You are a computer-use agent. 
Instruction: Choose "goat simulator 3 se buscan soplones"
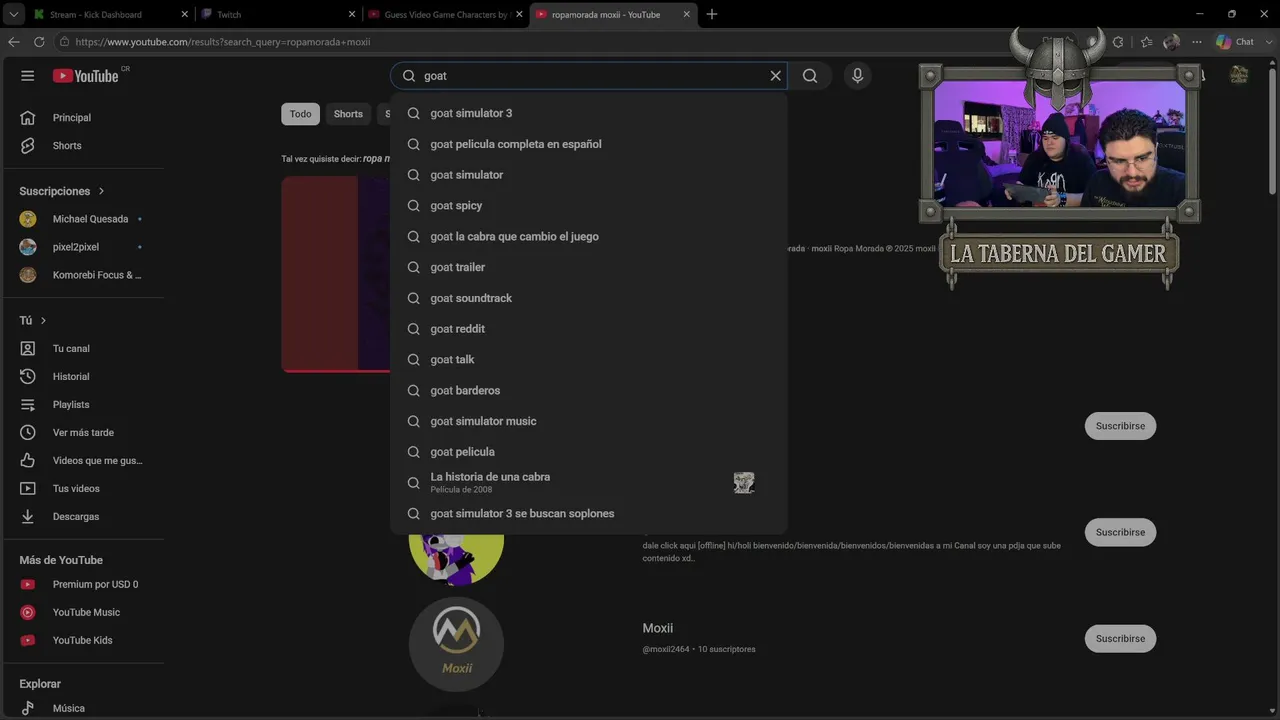589,514
